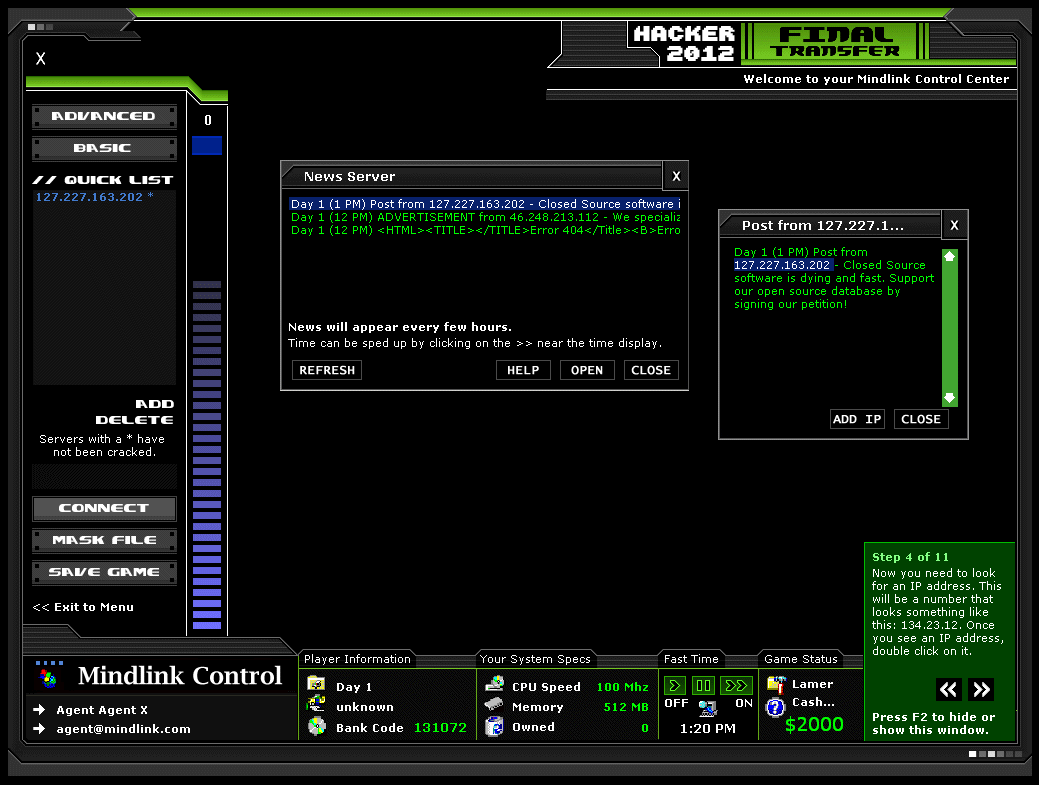Close the Post window with X
Image resolution: width=1039 pixels, height=785 pixels.
point(954,225)
